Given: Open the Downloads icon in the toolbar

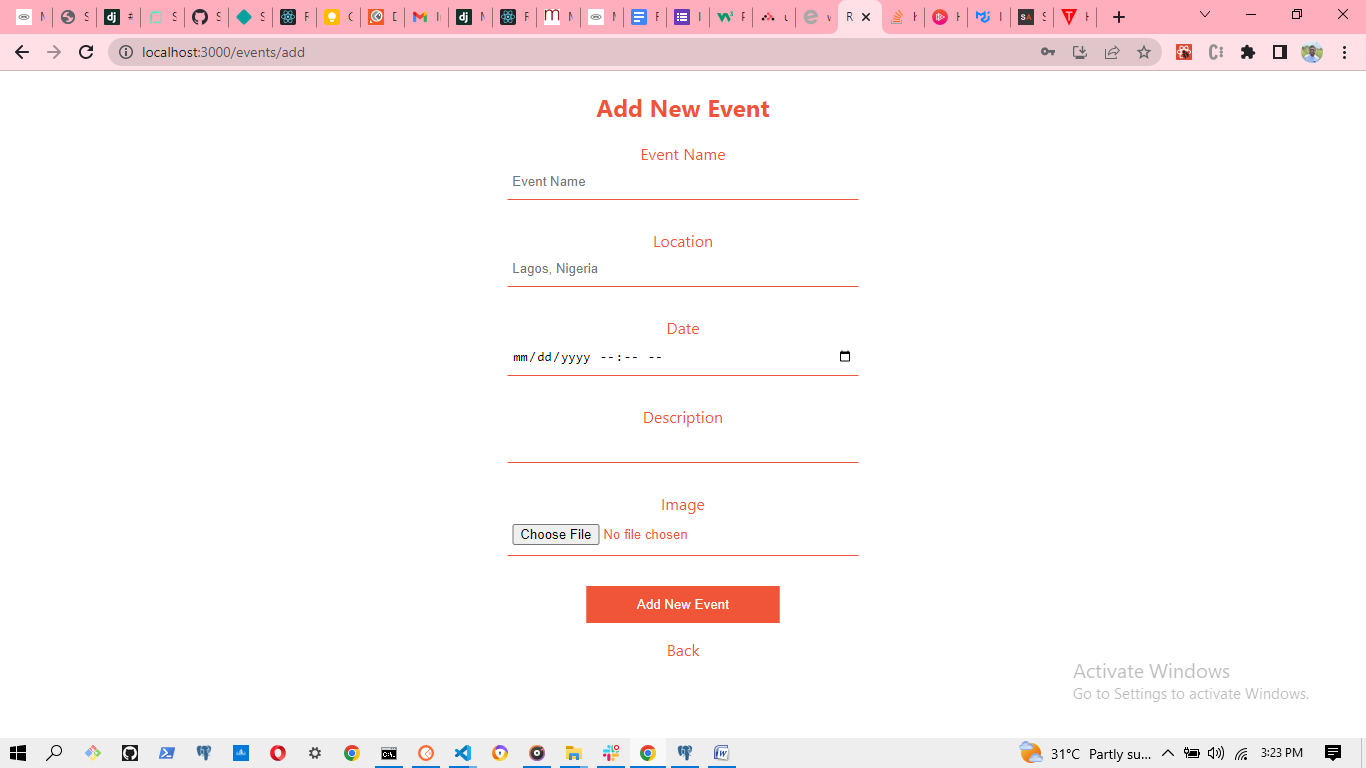Looking at the screenshot, I should tap(1080, 52).
